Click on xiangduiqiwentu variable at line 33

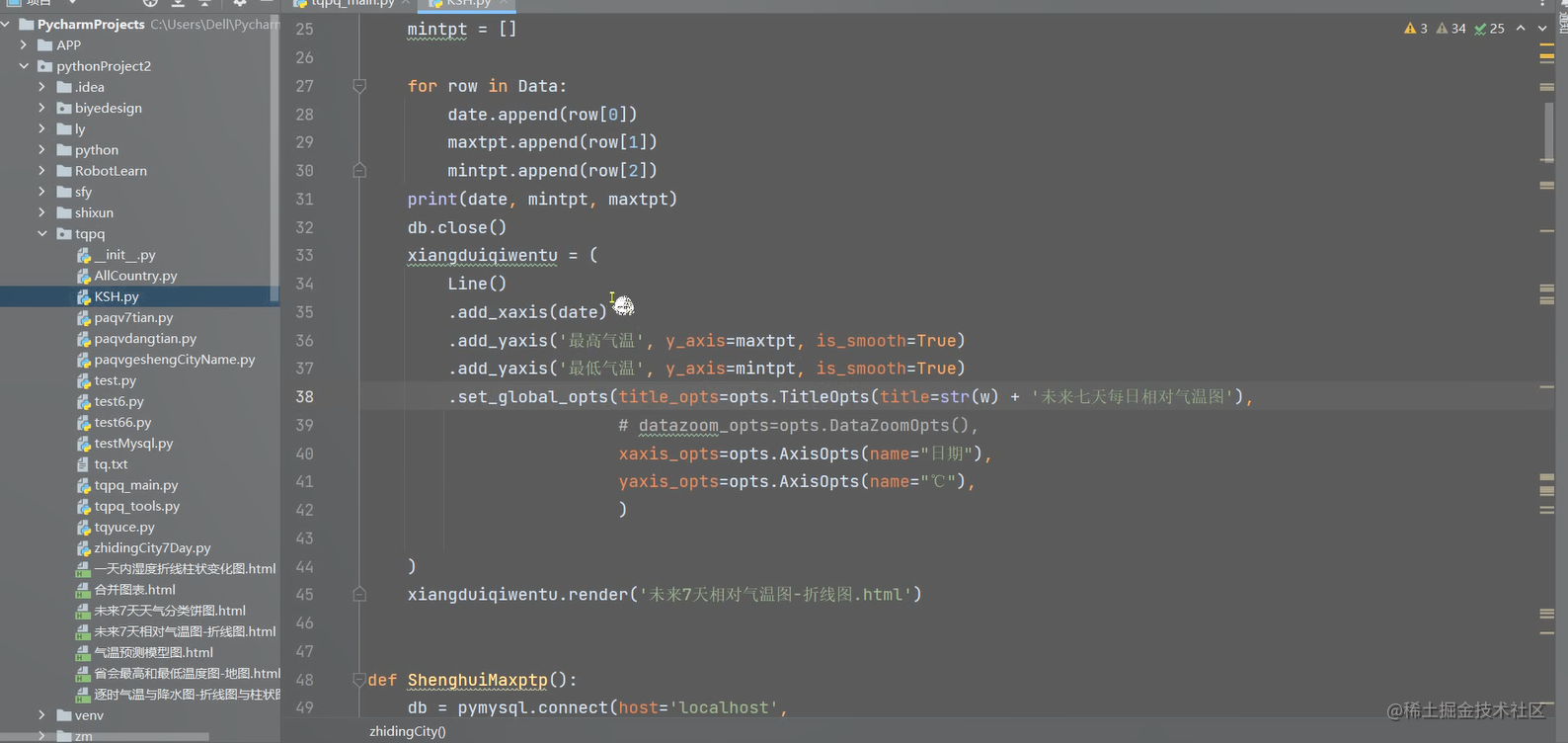click(x=482, y=256)
